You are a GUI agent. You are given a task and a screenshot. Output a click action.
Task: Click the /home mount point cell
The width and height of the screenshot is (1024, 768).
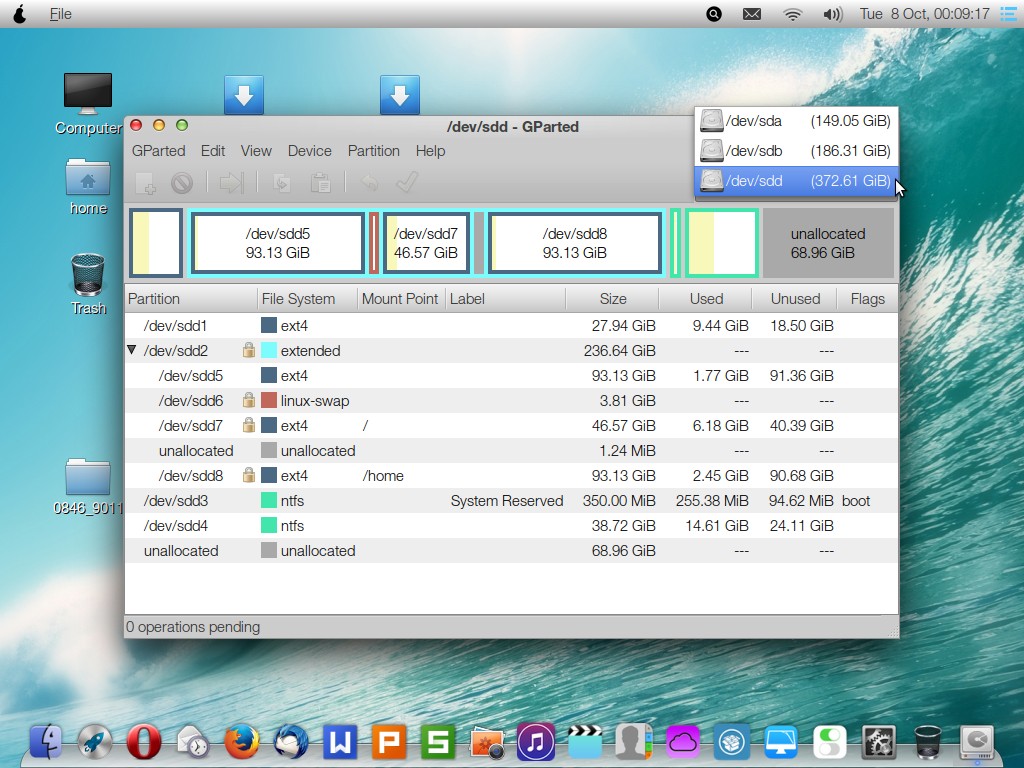[383, 475]
